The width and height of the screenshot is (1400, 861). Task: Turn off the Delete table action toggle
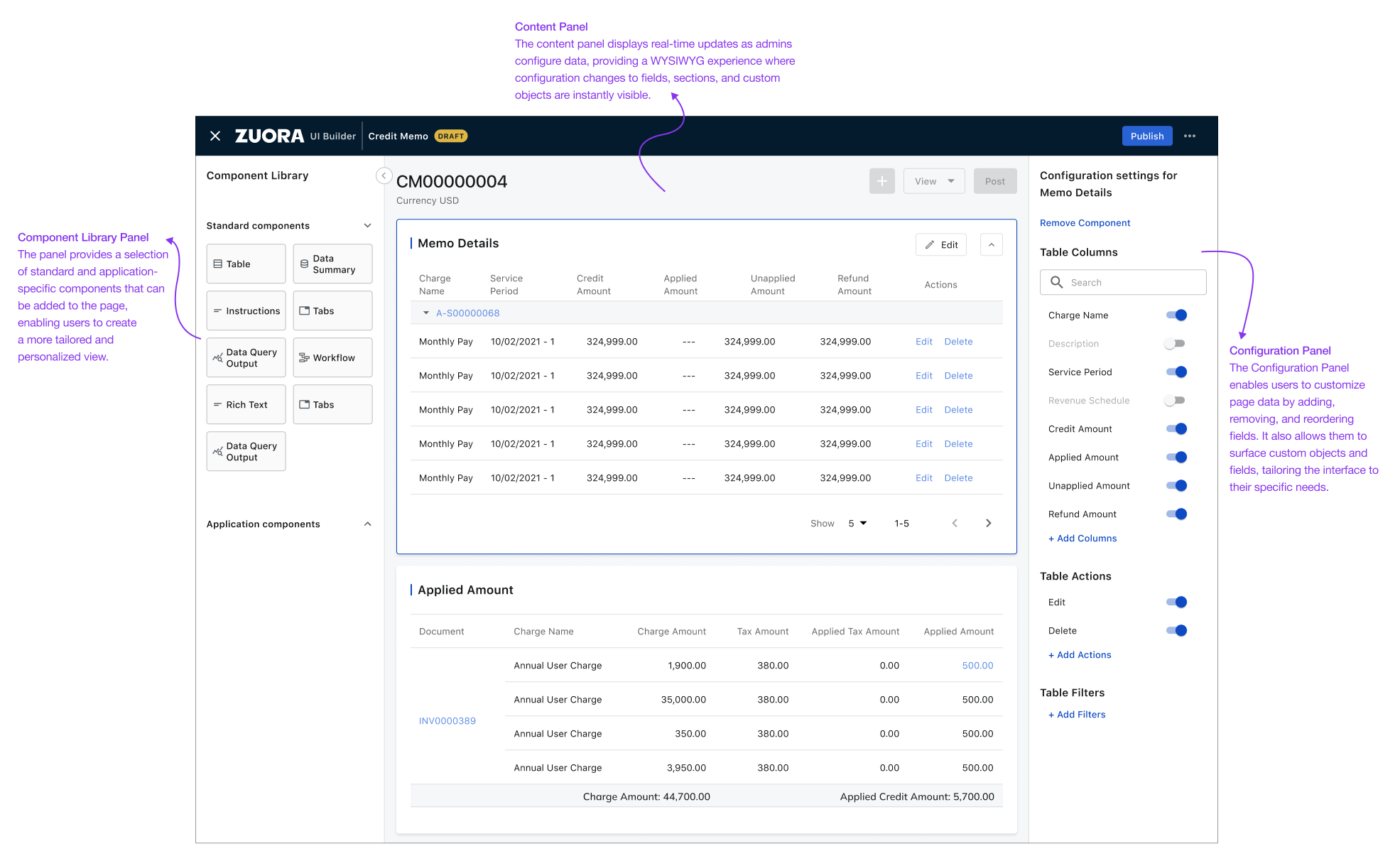point(1176,630)
